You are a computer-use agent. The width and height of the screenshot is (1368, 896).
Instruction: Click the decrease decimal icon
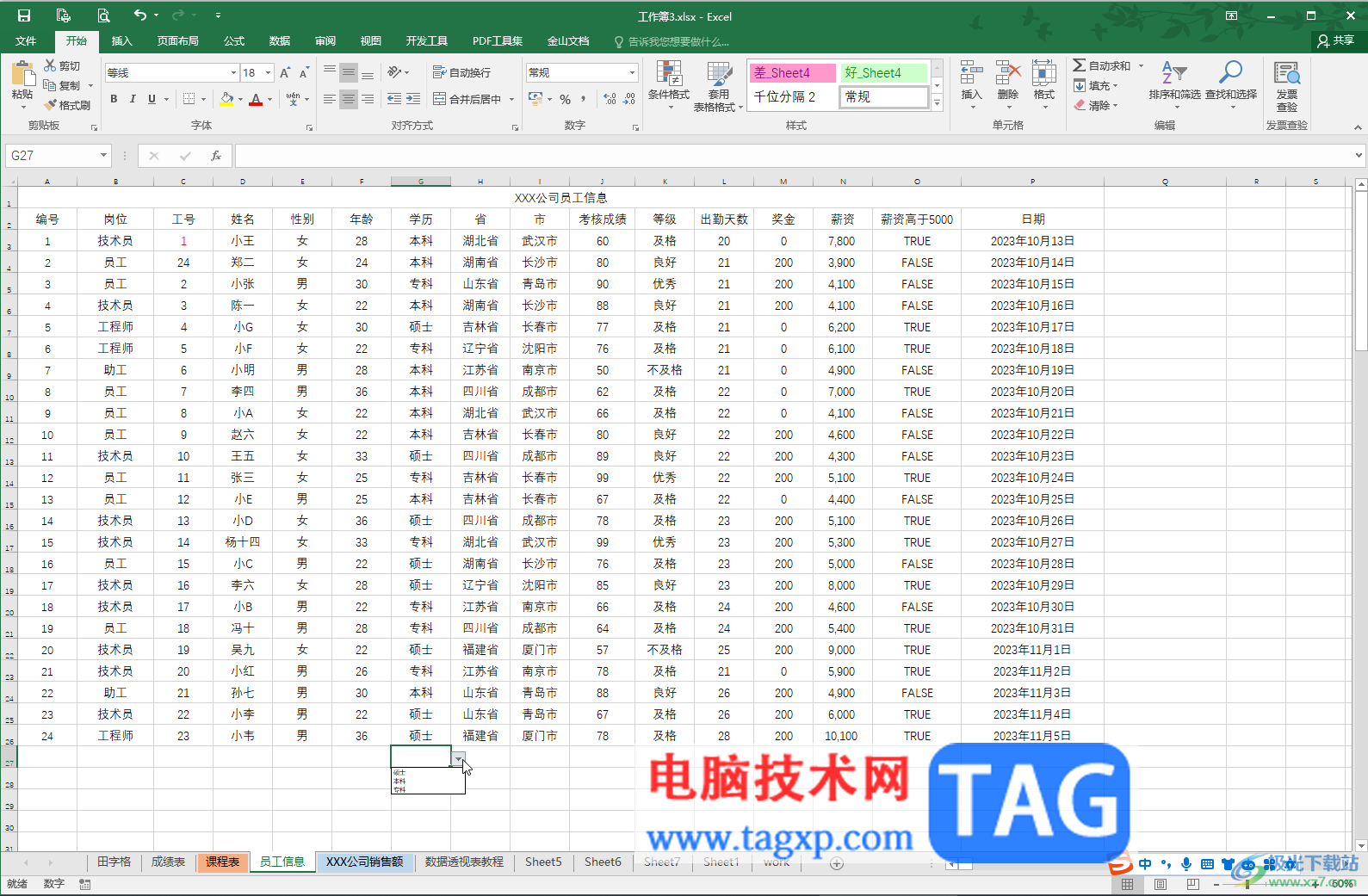[629, 99]
